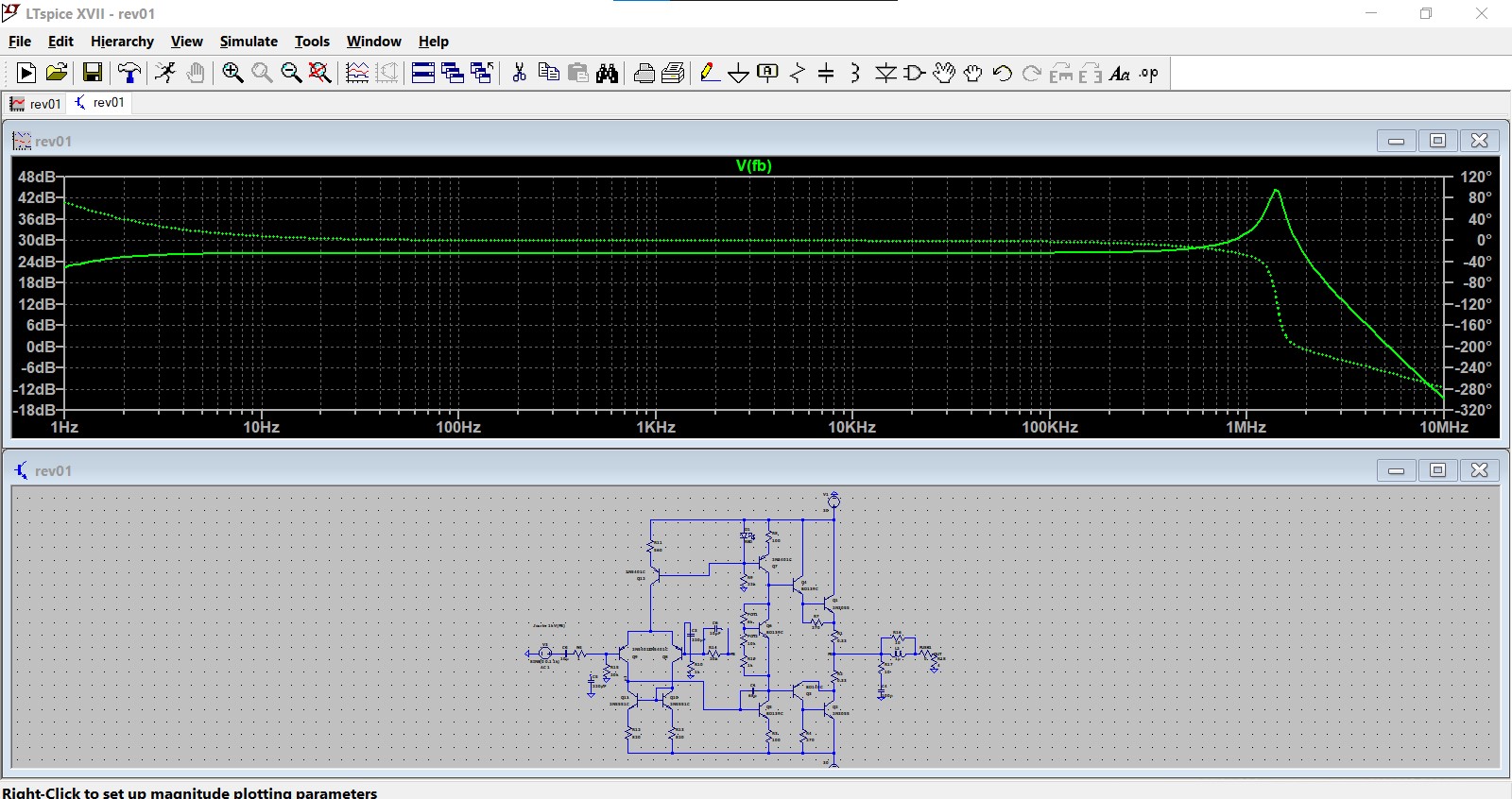Screen dimensions: 1512x799
Task: Select the Label Net tool
Action: [x=768, y=73]
